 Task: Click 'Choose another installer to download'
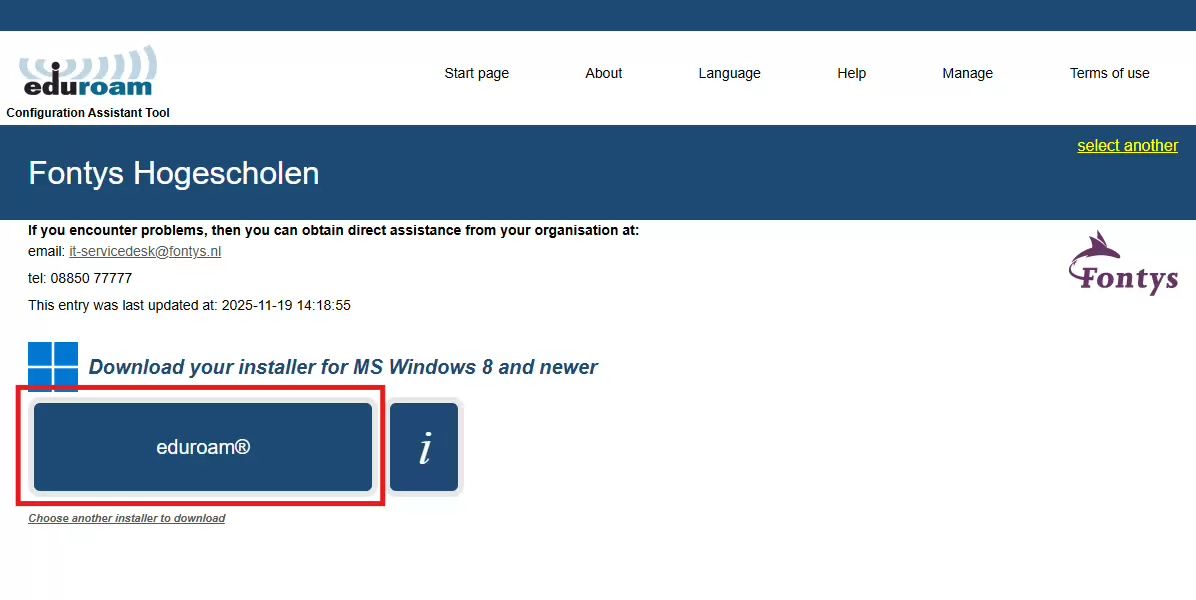(126, 519)
